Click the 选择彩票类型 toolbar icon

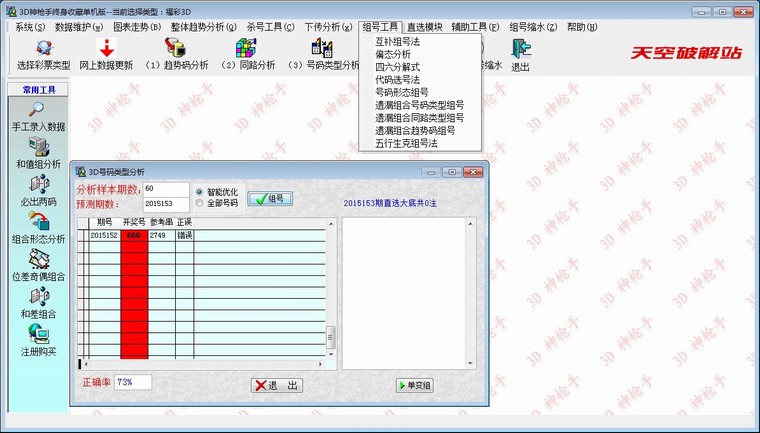(43, 48)
